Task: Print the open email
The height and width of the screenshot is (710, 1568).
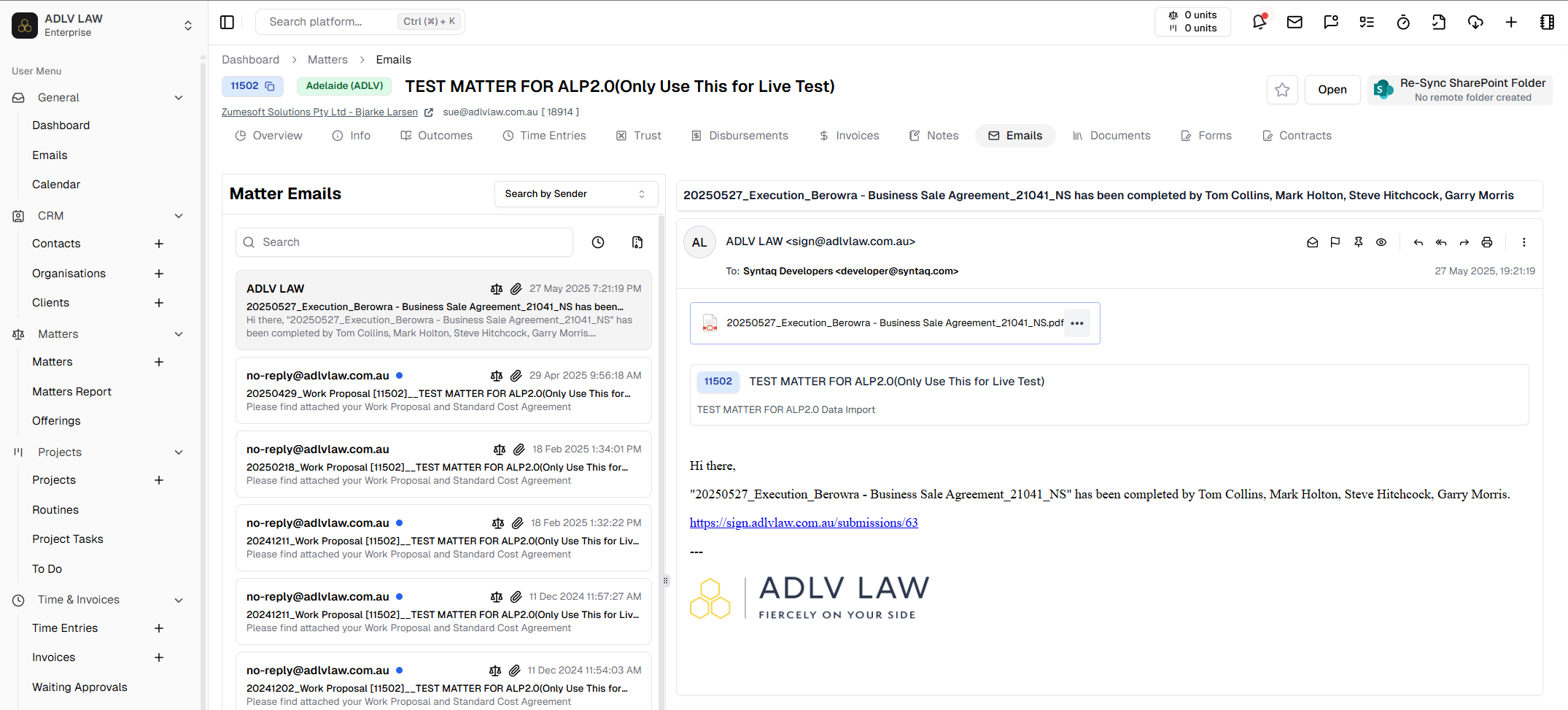Action: (1487, 242)
